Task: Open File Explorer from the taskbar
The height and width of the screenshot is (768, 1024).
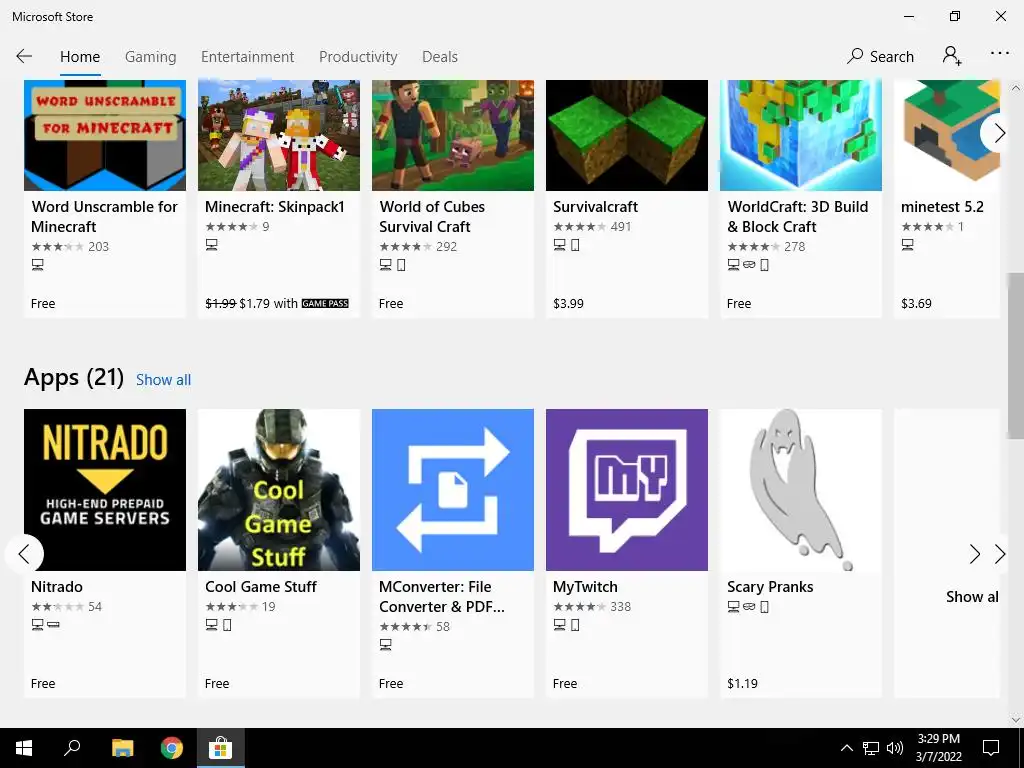Action: [122, 748]
